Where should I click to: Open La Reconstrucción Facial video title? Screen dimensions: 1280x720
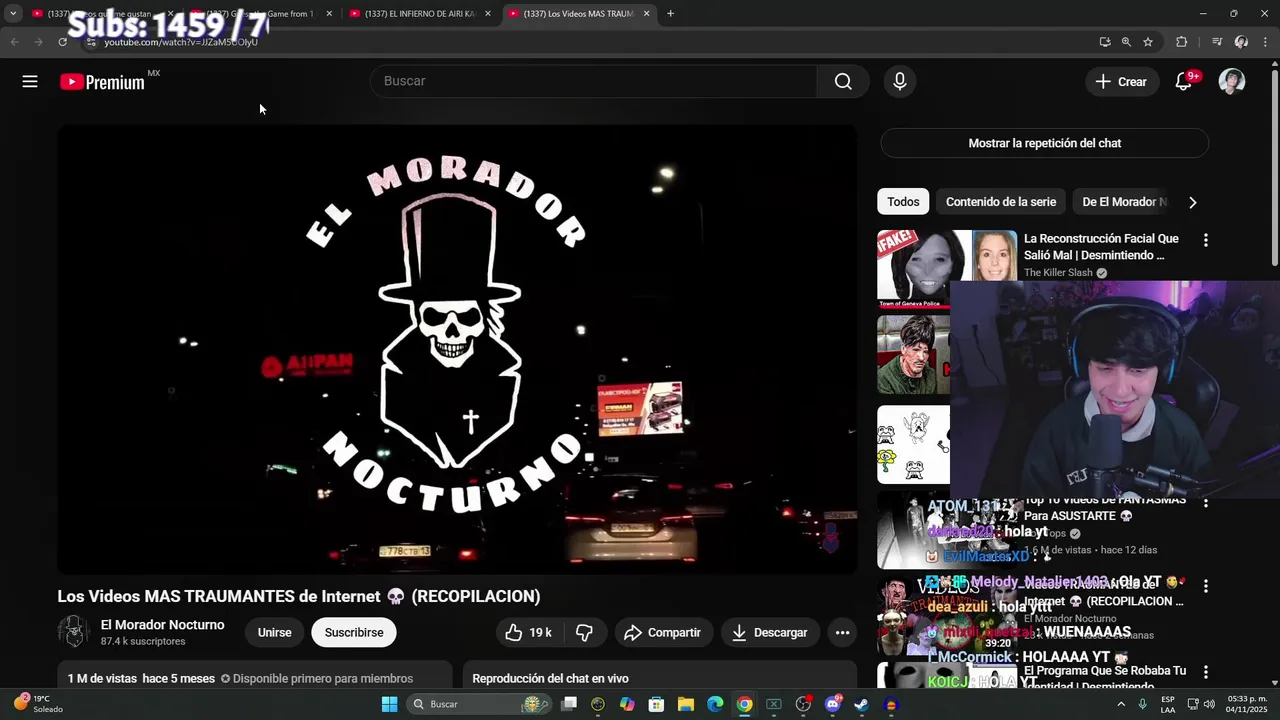(x=1101, y=247)
